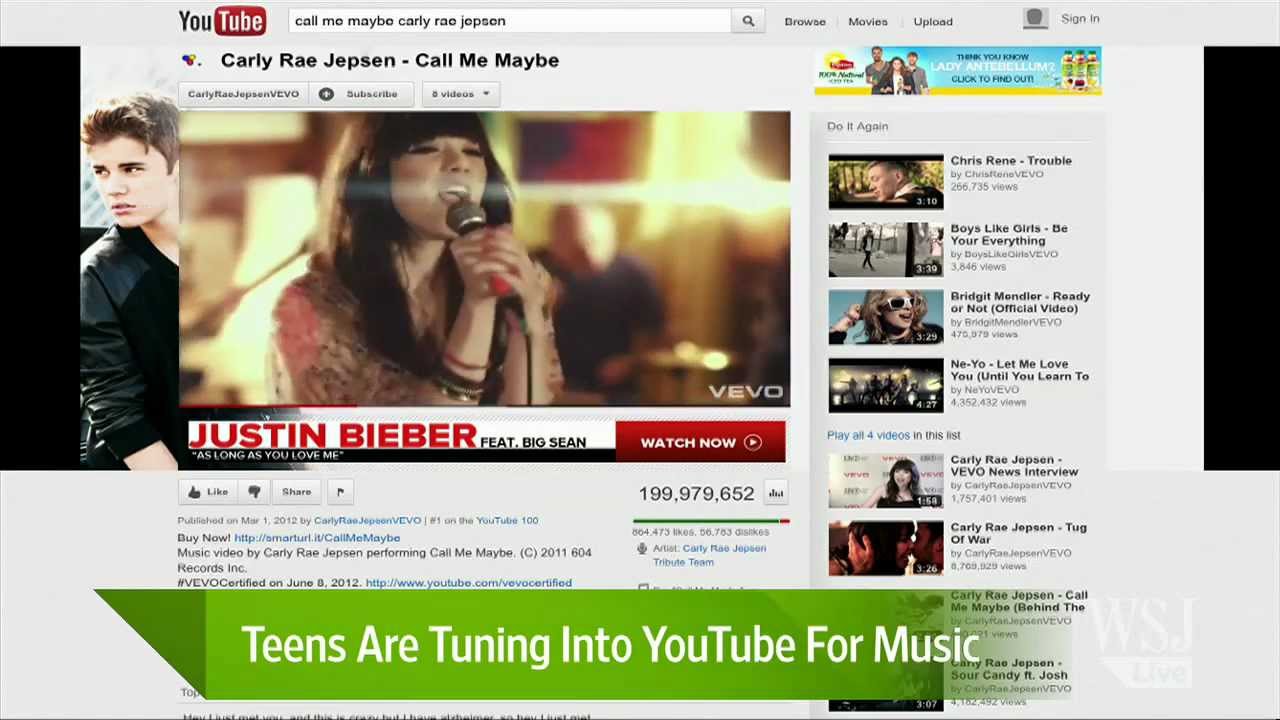Open the video statistics chart icon

(x=776, y=493)
